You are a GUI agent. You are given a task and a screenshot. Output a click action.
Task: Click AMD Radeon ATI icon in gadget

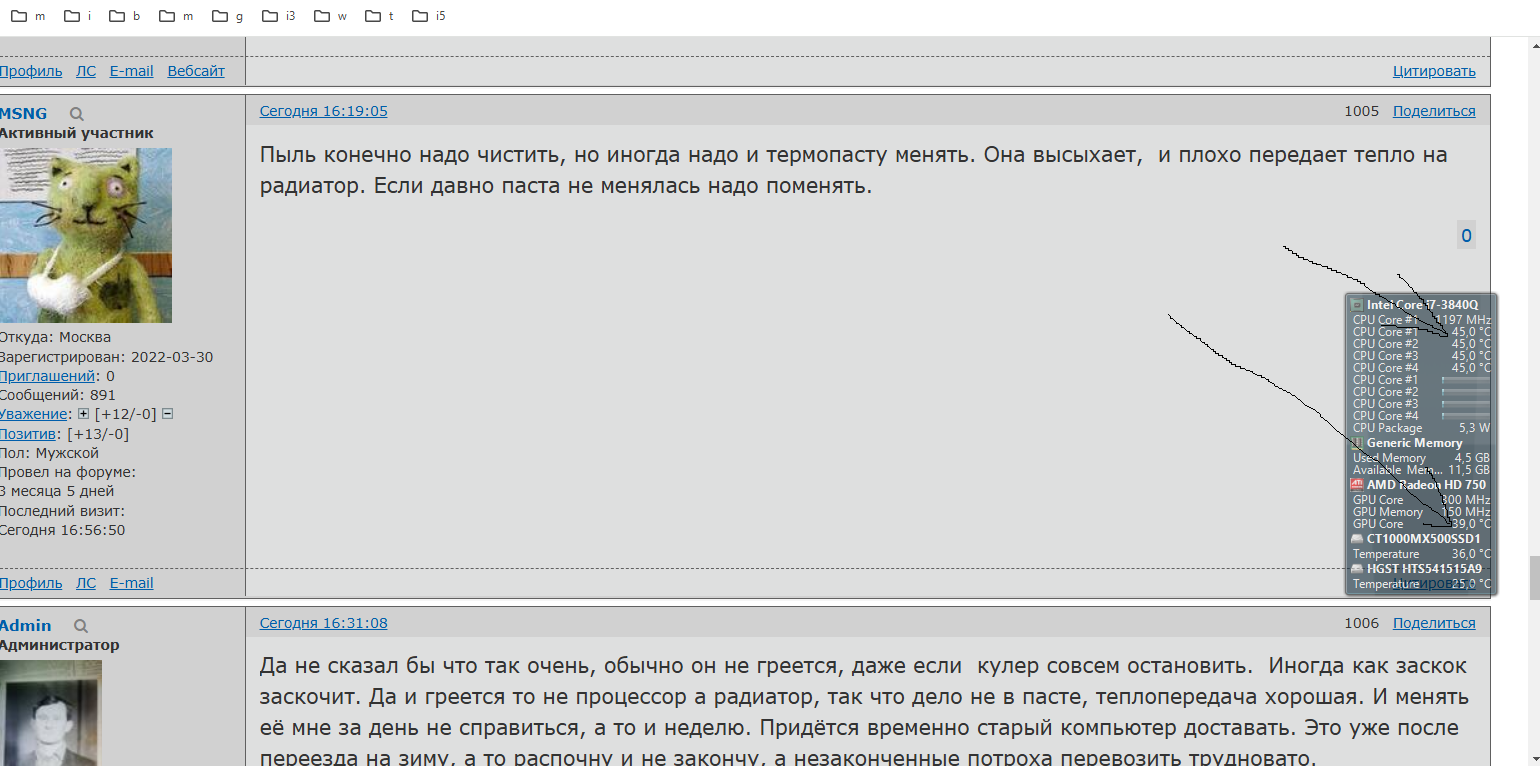point(1357,485)
